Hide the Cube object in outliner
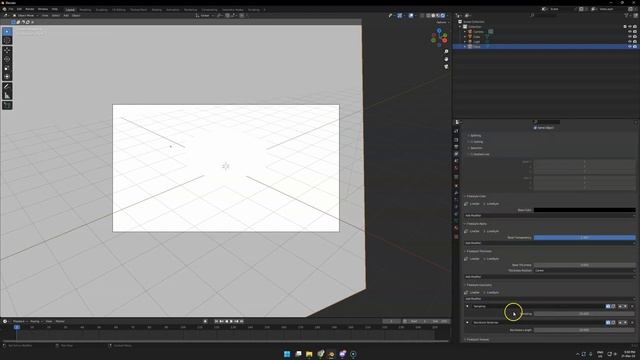The height and width of the screenshot is (360, 640). point(630,36)
